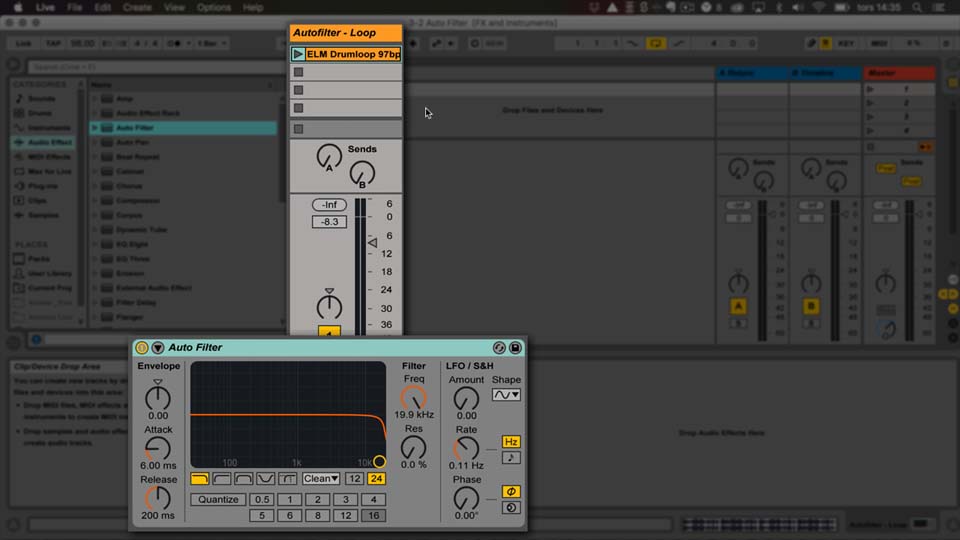Open the Help menu
The height and width of the screenshot is (540, 960).
click(x=253, y=7)
